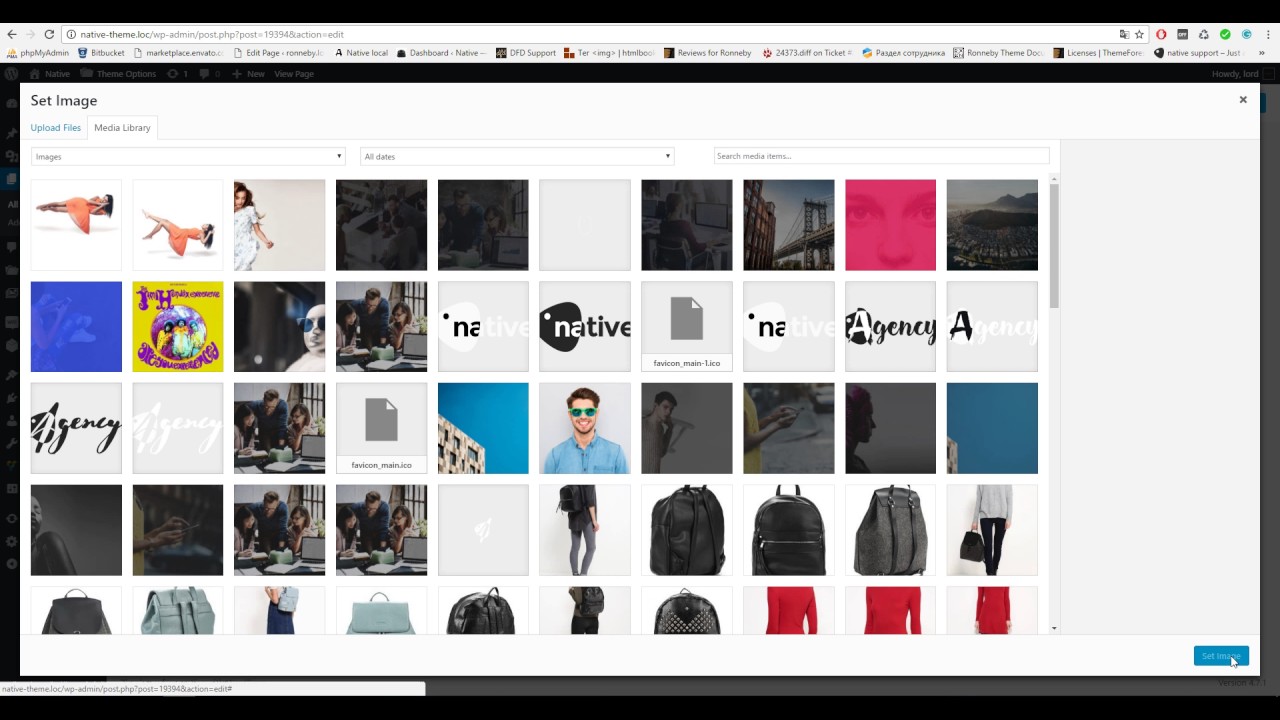Click the browser back arrow
1280x720 pixels.
coord(12,34)
